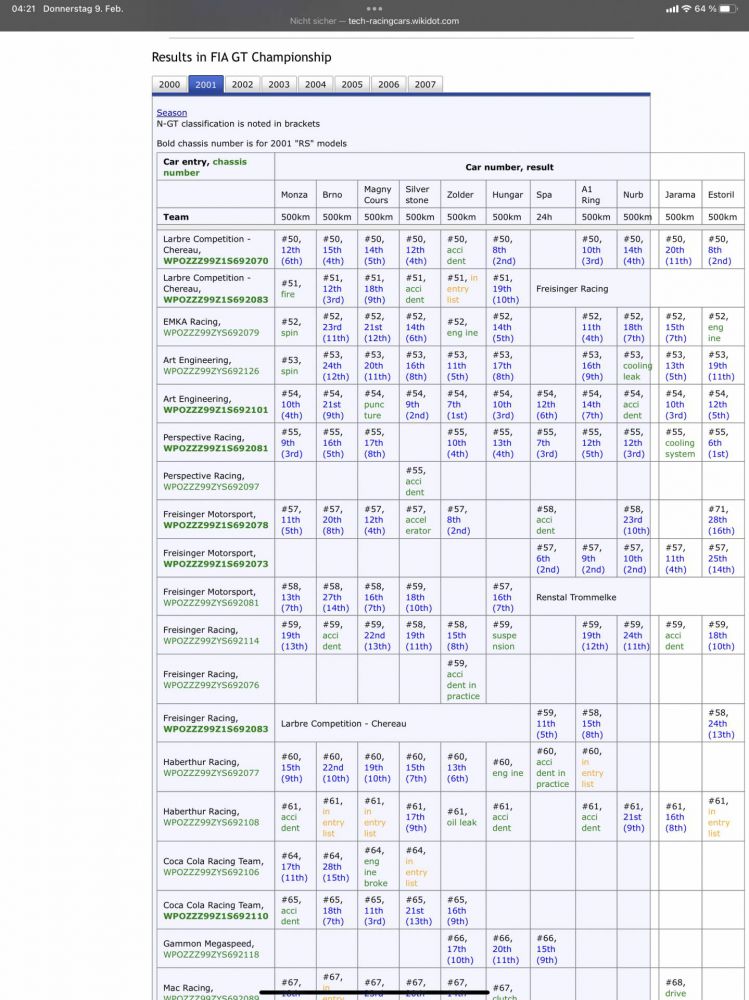Switch to the 2000 season tab

tap(170, 85)
